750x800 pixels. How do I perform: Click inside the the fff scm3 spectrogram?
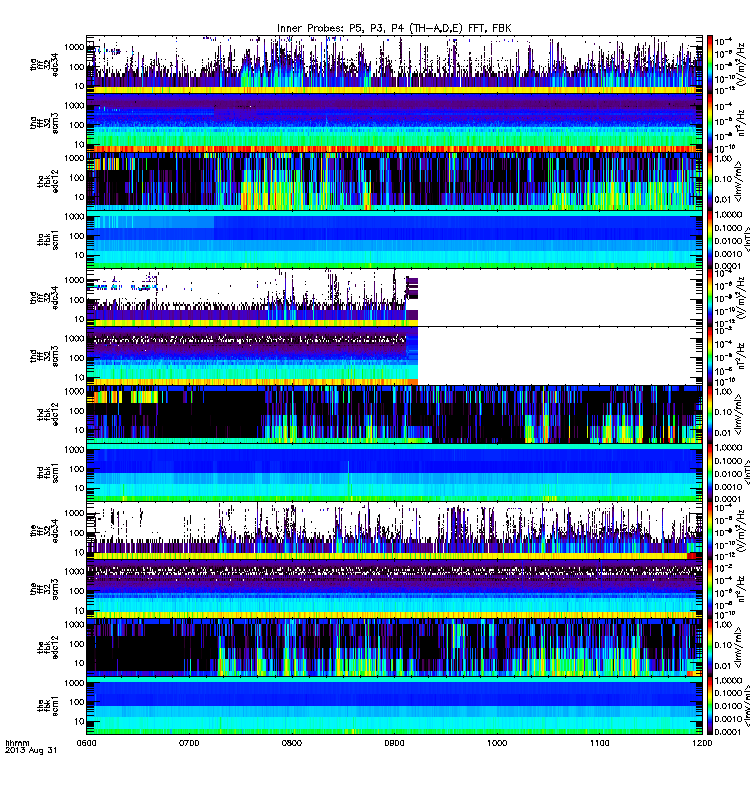[x=394, y=589]
